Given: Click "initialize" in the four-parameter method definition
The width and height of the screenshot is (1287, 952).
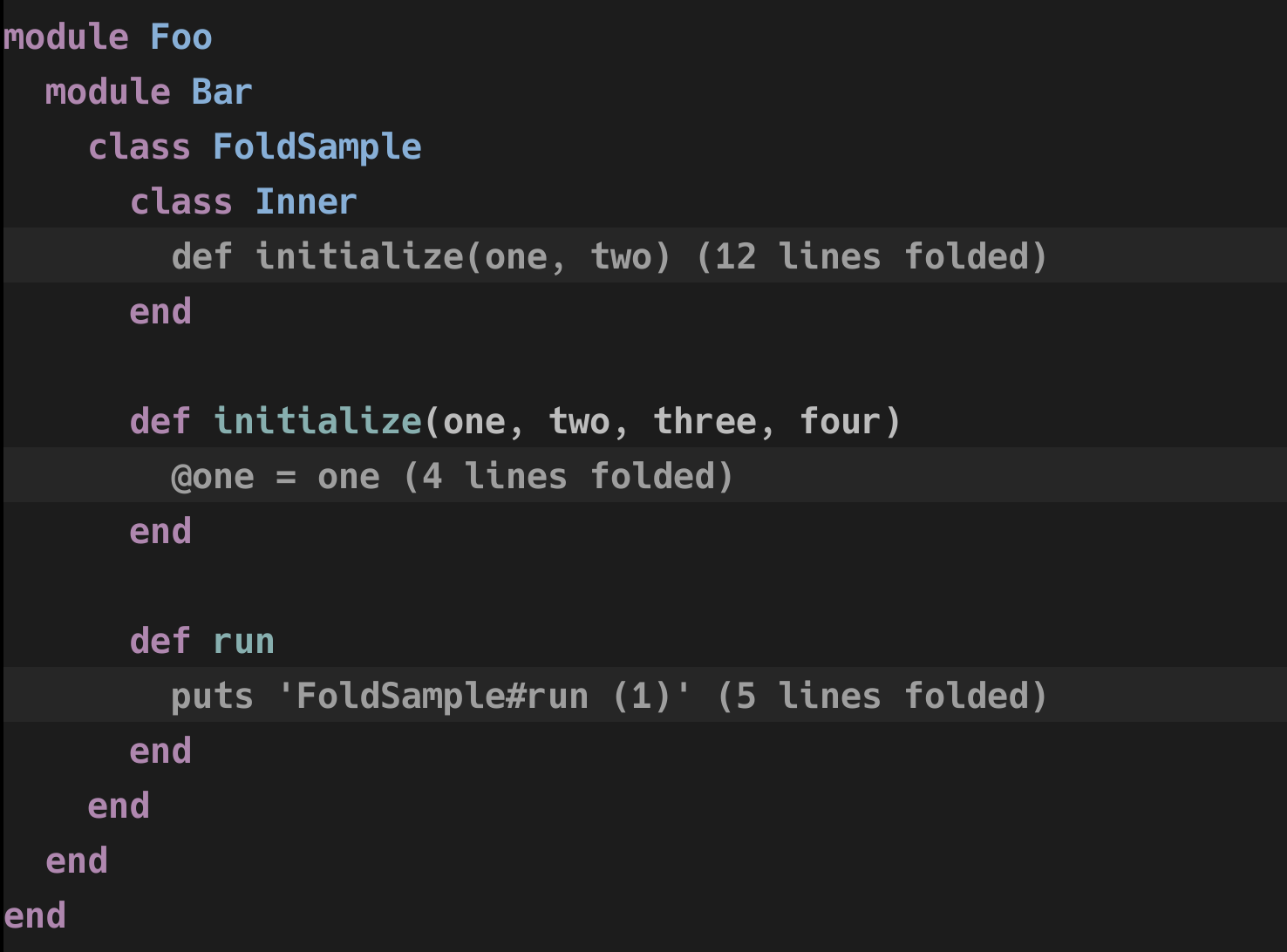Looking at the screenshot, I should pyautogui.click(x=317, y=422).
